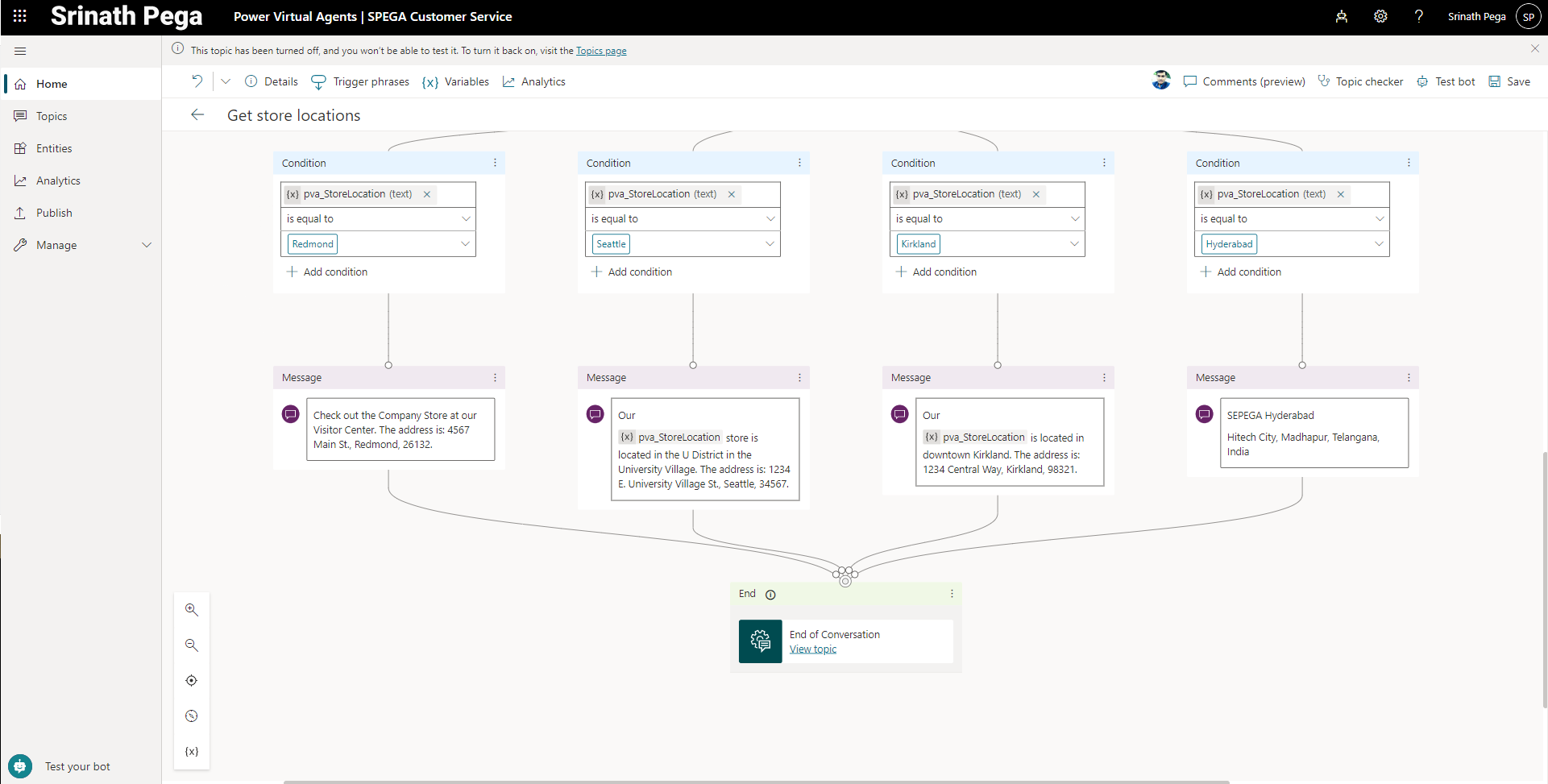Open Trigger phrases in the toolbar
This screenshot has height=784, width=1548.
tap(360, 82)
